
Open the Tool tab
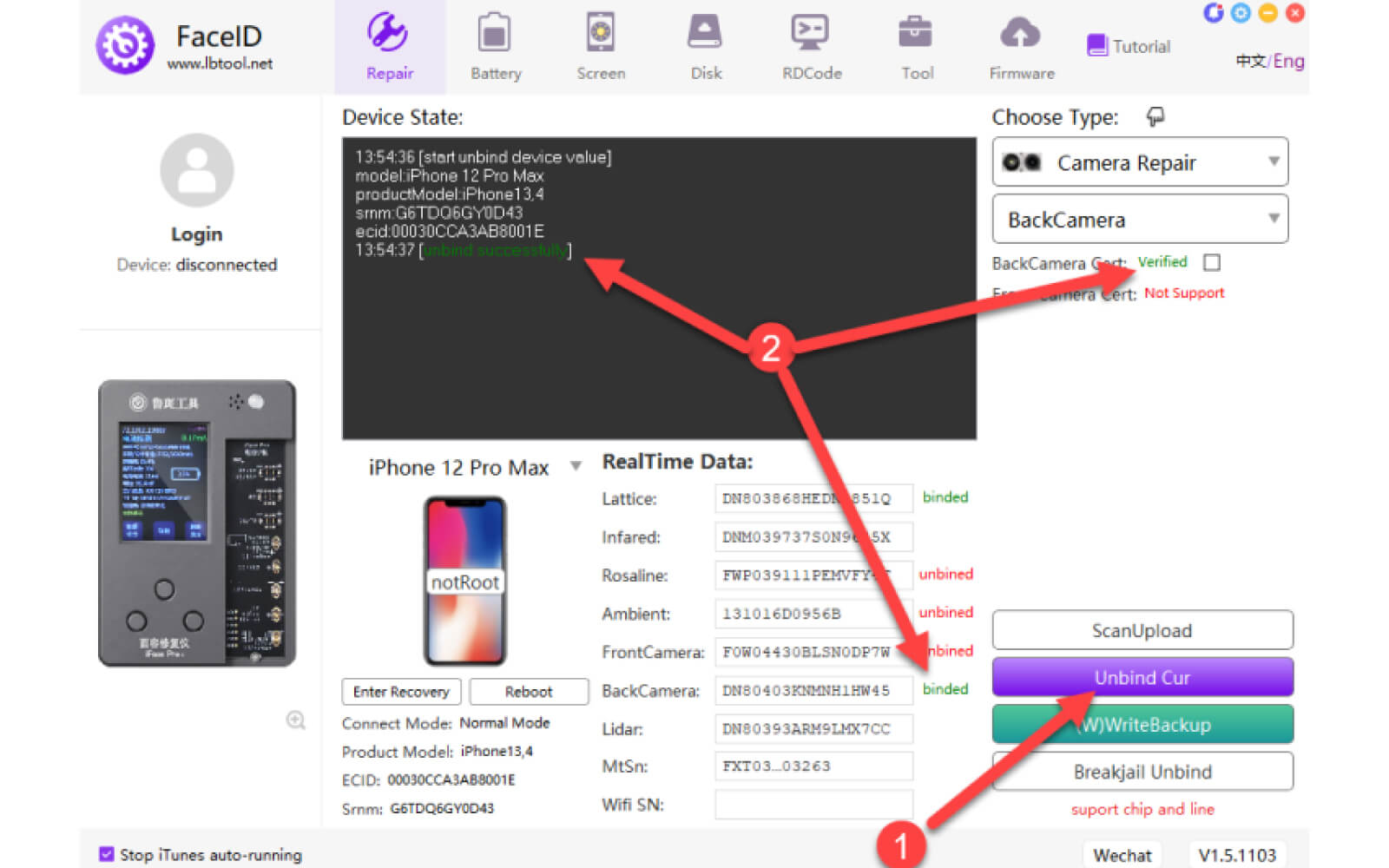click(917, 47)
